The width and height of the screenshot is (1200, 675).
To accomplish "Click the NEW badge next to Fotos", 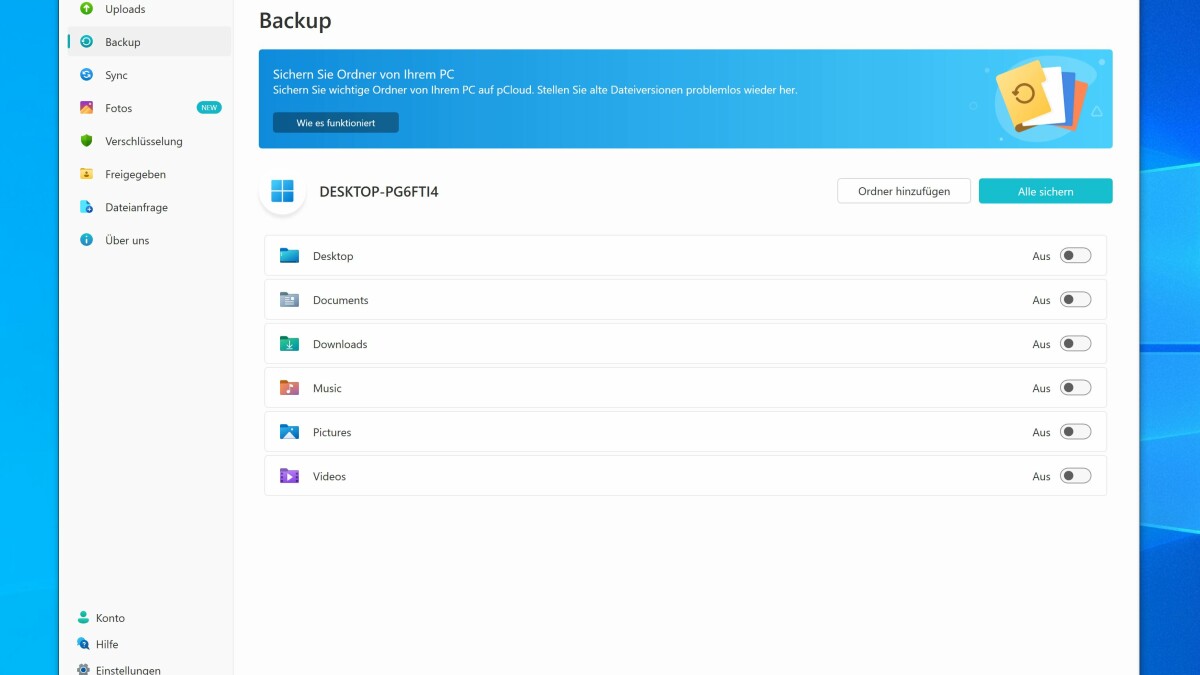I will (x=209, y=108).
